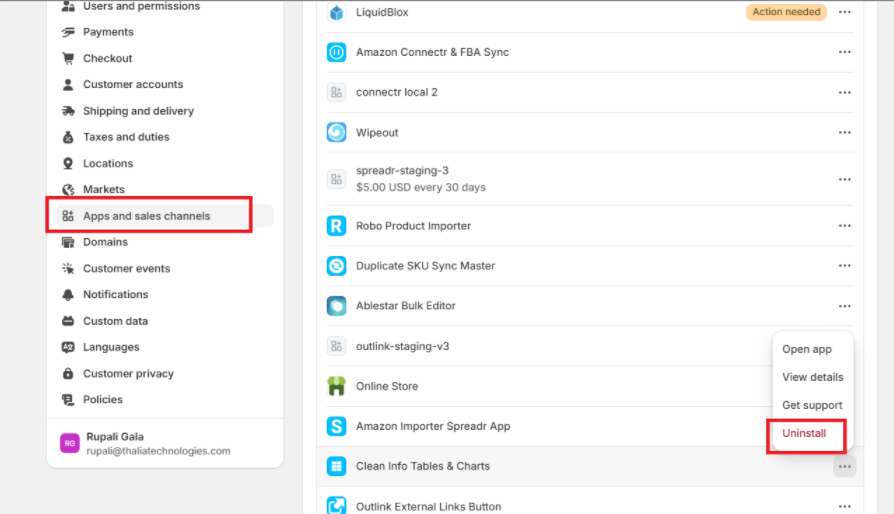Screen dimensions: 894x514
Task: Click the Clean Info Tables & Charts icon
Action: coord(336,466)
